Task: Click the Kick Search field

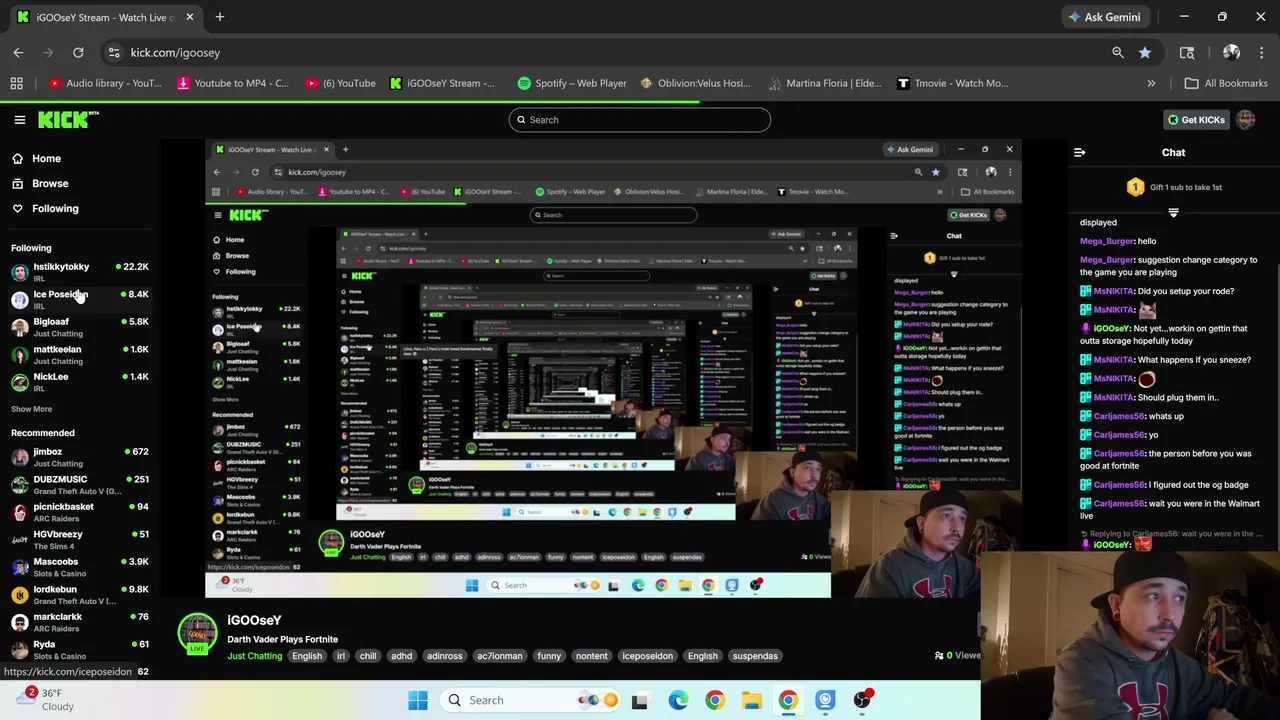Action: pyautogui.click(x=640, y=120)
